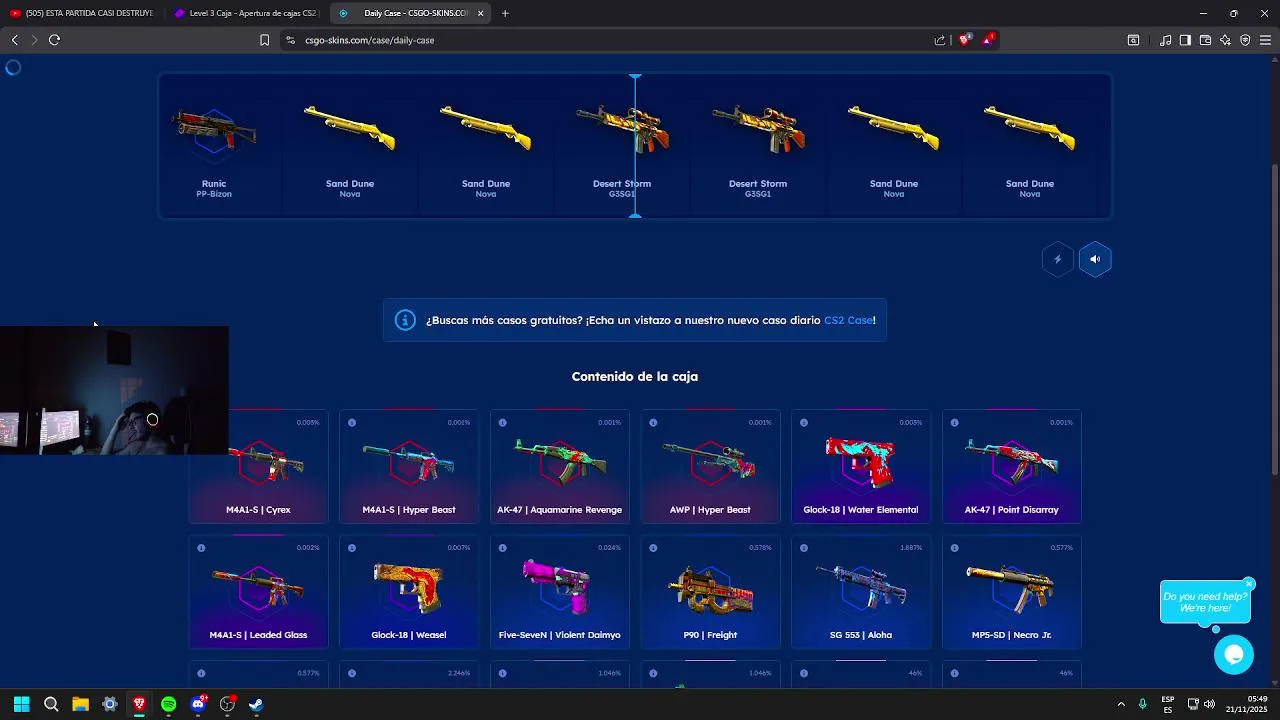Click the info icon on AK-47 Aquamarine Revenge card
The height and width of the screenshot is (720, 1280).
[x=503, y=423]
